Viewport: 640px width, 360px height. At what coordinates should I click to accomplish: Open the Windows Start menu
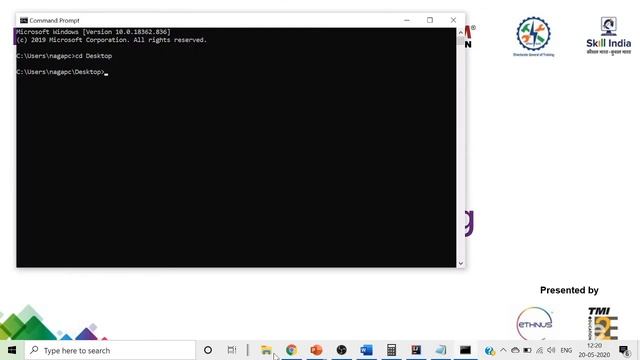click(x=12, y=350)
